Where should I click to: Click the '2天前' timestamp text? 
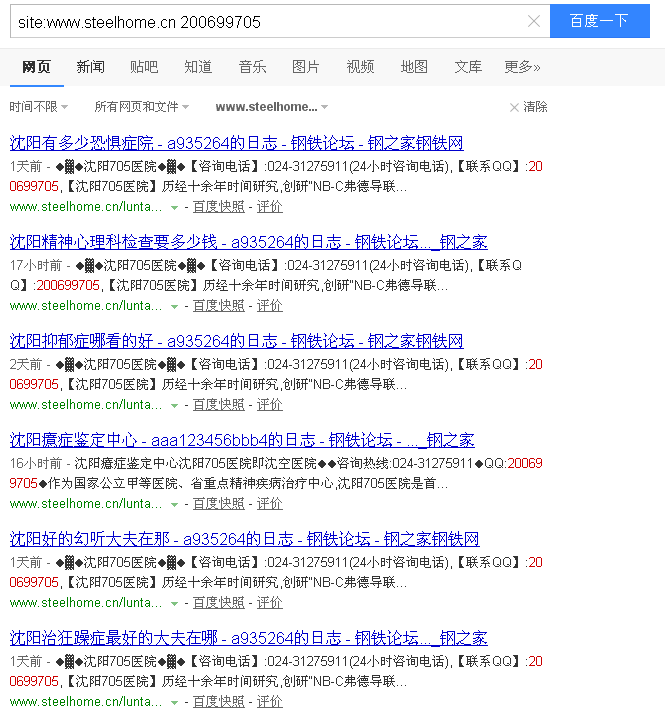(x=26, y=364)
